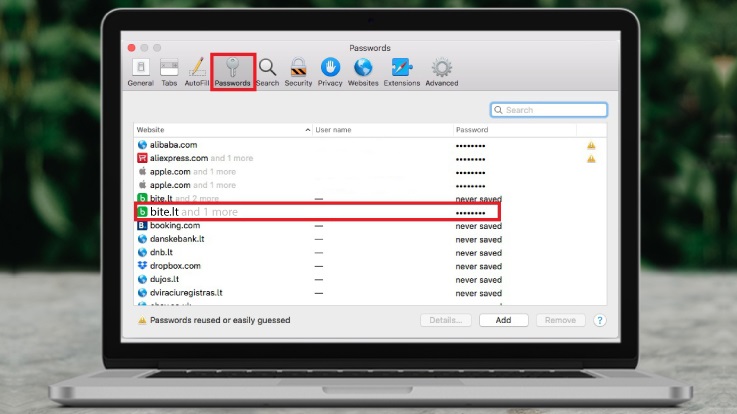Sort by User name column header
737x414 pixels.
[x=380, y=130]
